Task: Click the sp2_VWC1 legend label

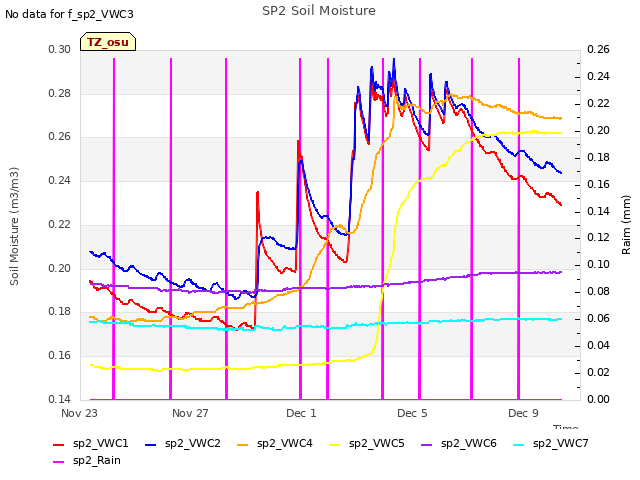Action: pos(100,443)
